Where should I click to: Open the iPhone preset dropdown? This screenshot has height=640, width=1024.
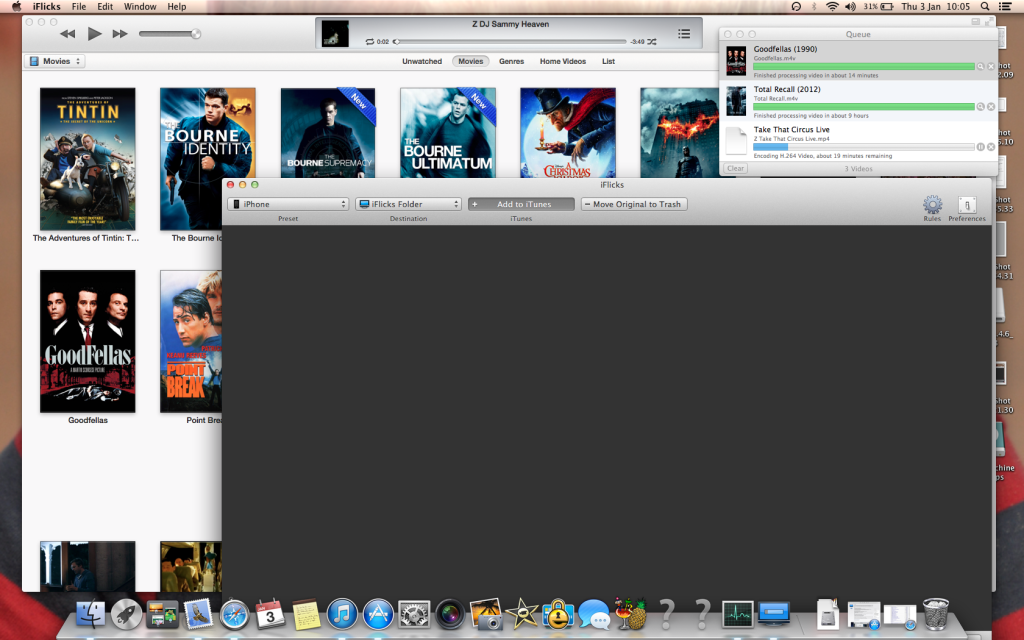coord(288,204)
